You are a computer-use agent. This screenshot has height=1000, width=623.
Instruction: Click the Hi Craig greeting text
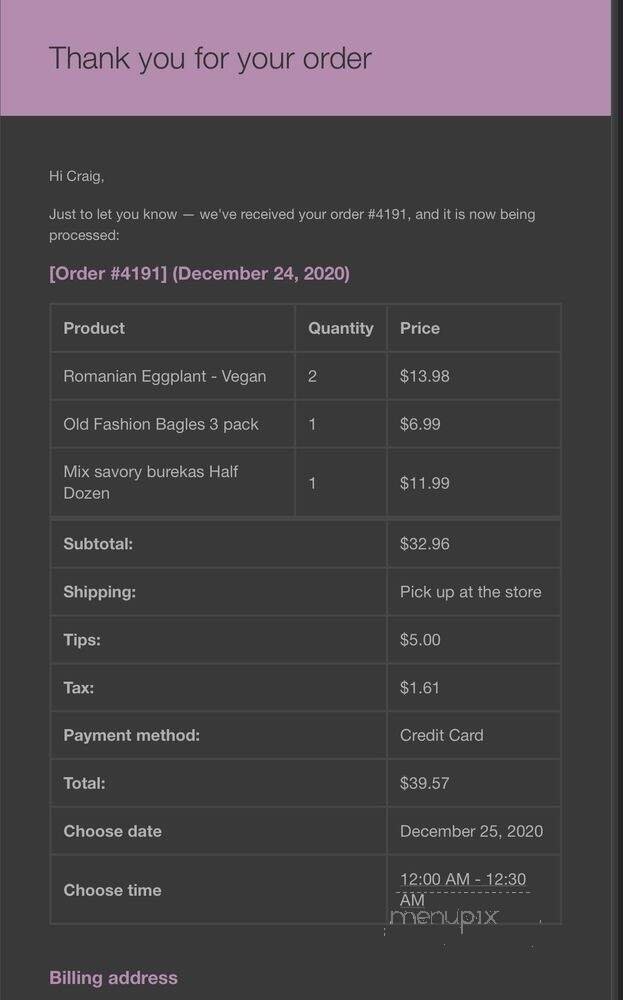pyautogui.click(x=76, y=176)
